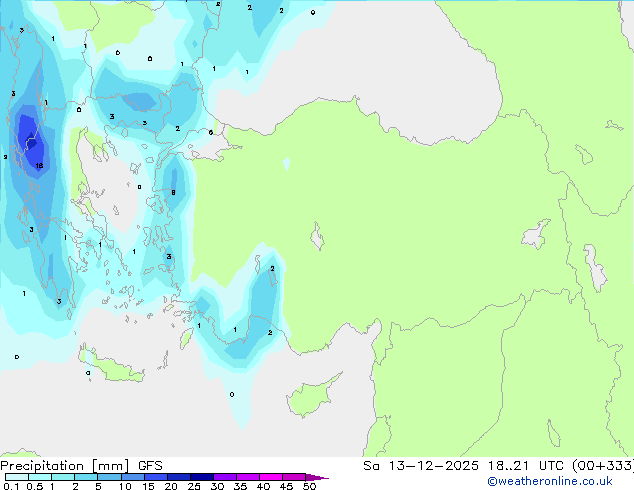This screenshot has width=634, height=490.
Task: Click the legend label '0.5'
Action: point(34,486)
